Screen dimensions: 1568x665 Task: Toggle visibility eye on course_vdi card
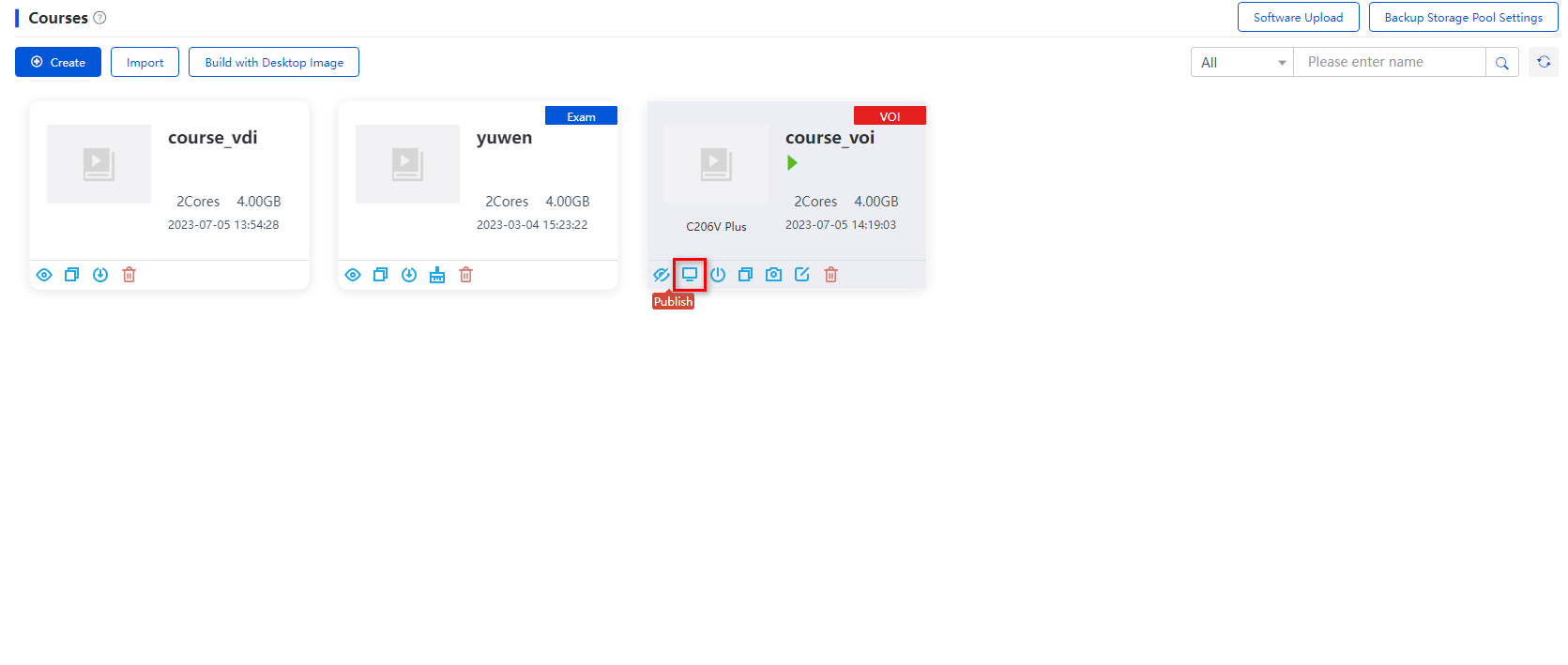(44, 275)
